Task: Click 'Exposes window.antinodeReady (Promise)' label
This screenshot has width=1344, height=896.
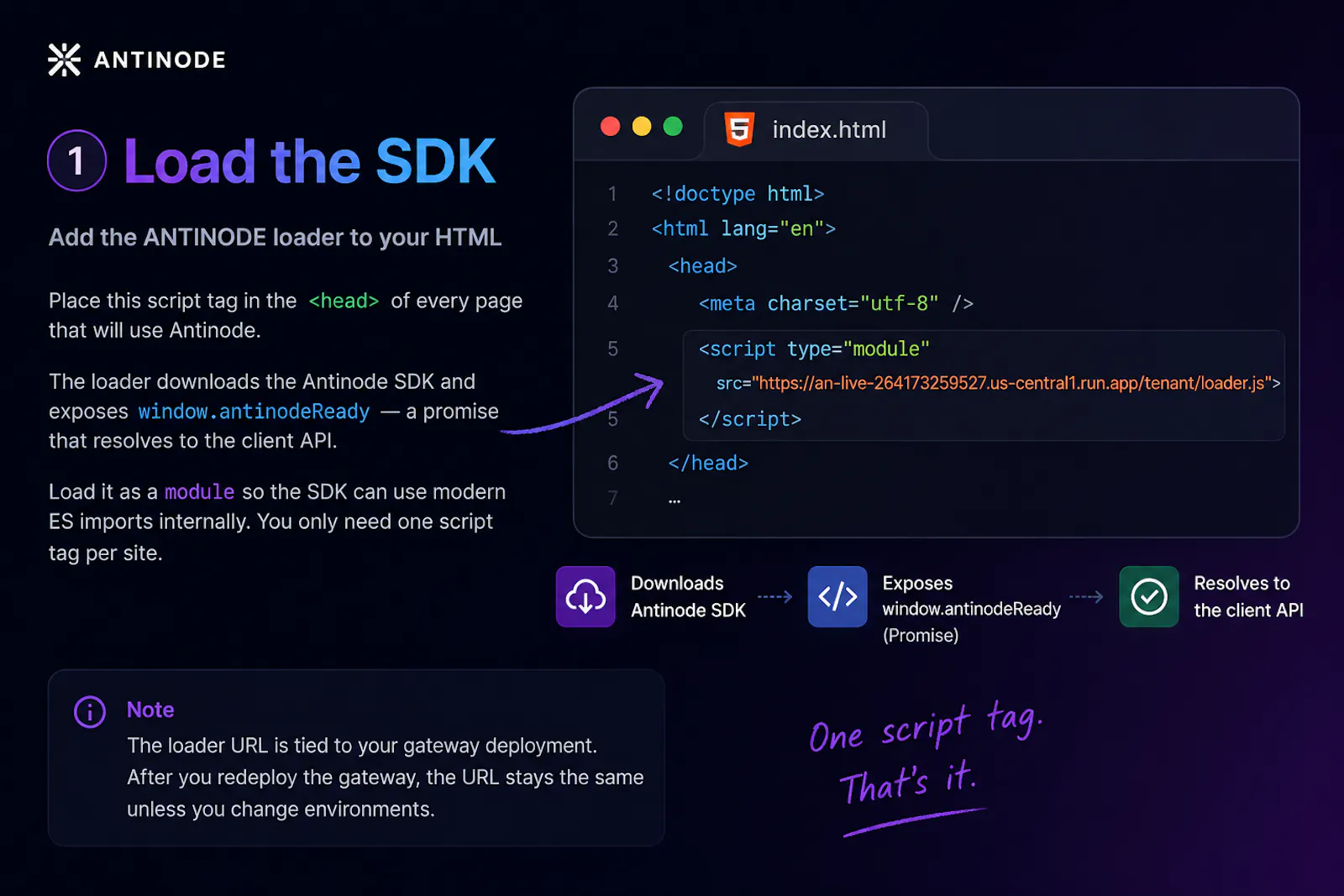Action: tap(971, 610)
